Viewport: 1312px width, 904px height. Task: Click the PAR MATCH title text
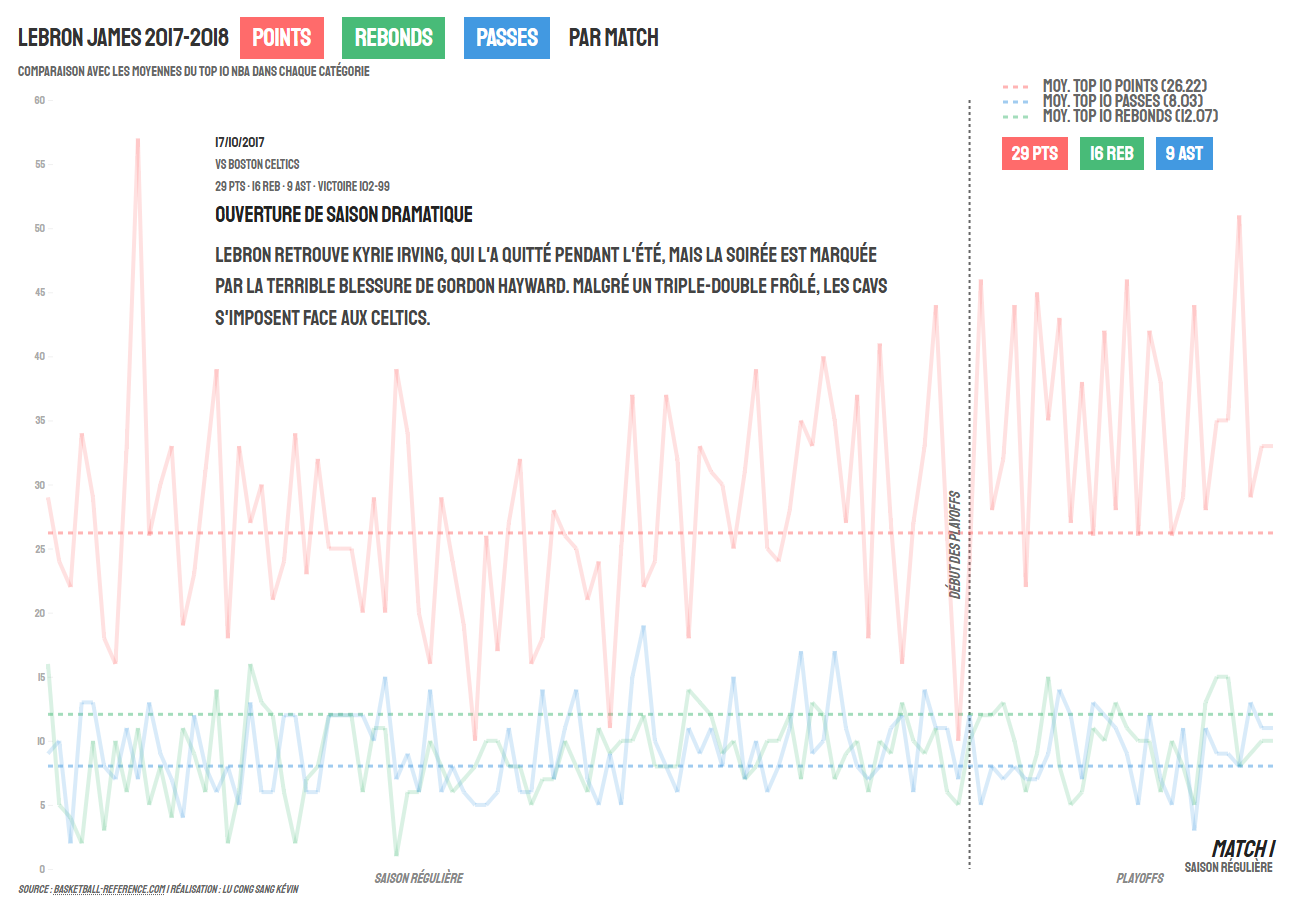point(613,38)
